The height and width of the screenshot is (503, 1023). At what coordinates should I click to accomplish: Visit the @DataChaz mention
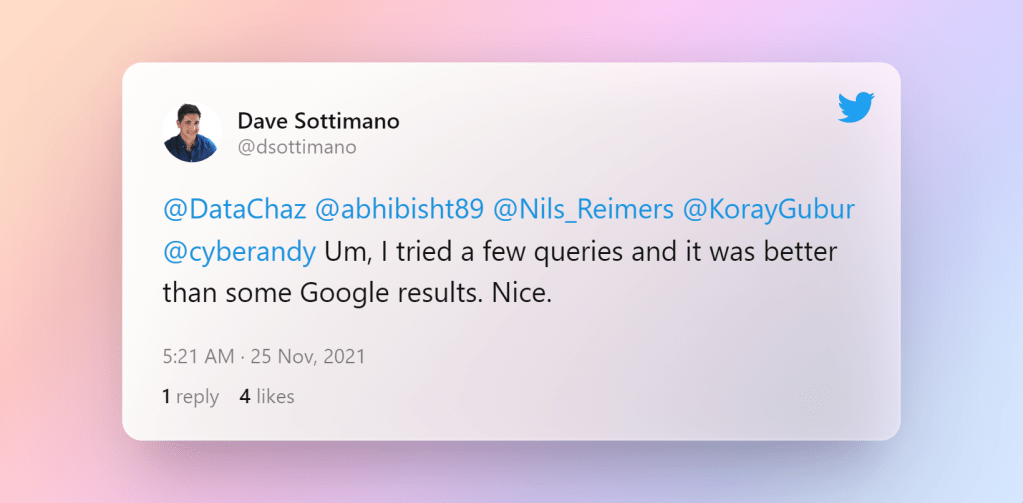234,212
